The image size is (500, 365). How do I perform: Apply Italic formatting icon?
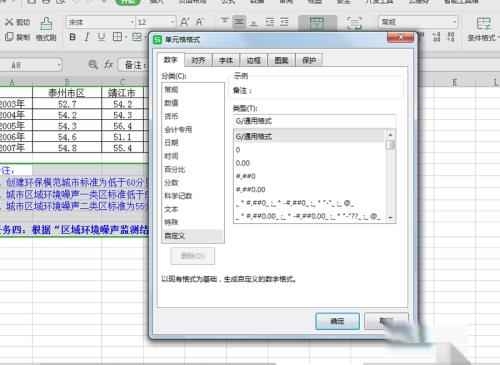point(87,37)
